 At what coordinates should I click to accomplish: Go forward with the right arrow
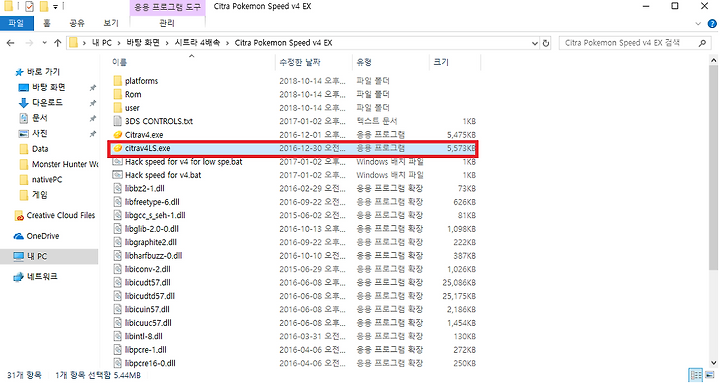click(x=29, y=43)
